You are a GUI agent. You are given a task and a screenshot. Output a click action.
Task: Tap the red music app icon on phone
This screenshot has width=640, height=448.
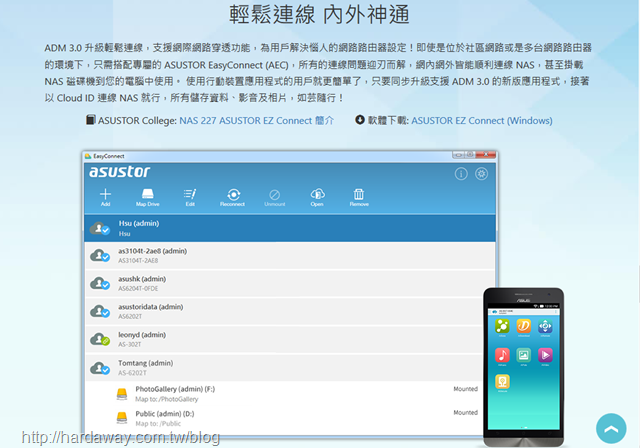502,355
